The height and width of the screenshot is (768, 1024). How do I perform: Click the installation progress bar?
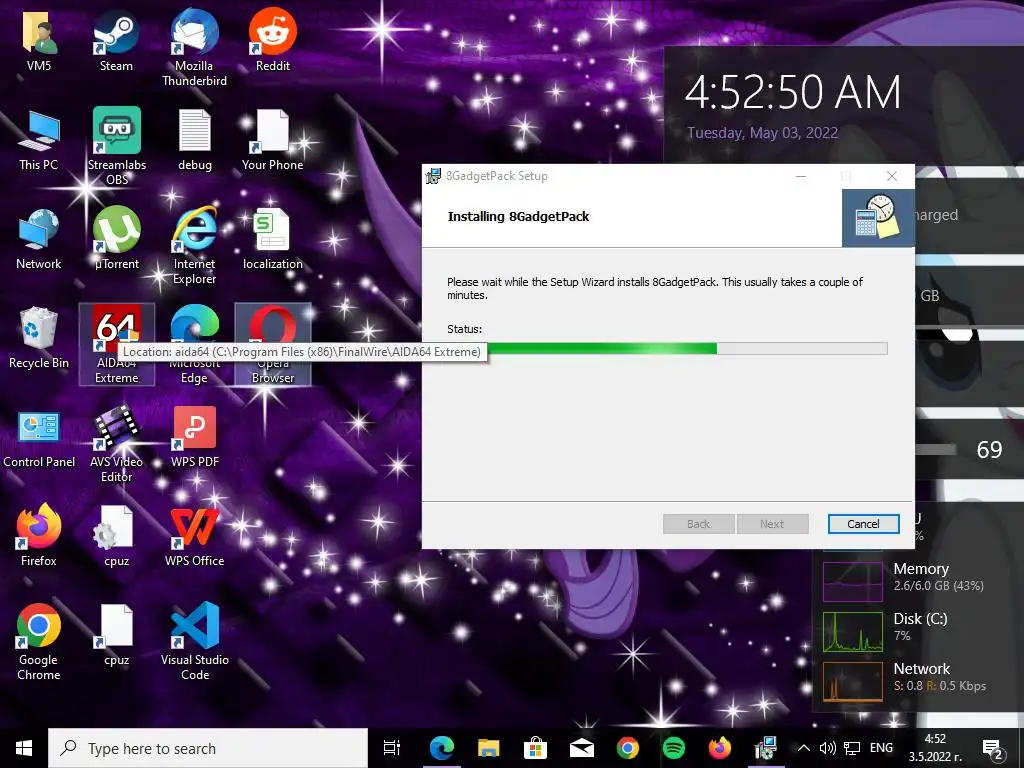(667, 349)
